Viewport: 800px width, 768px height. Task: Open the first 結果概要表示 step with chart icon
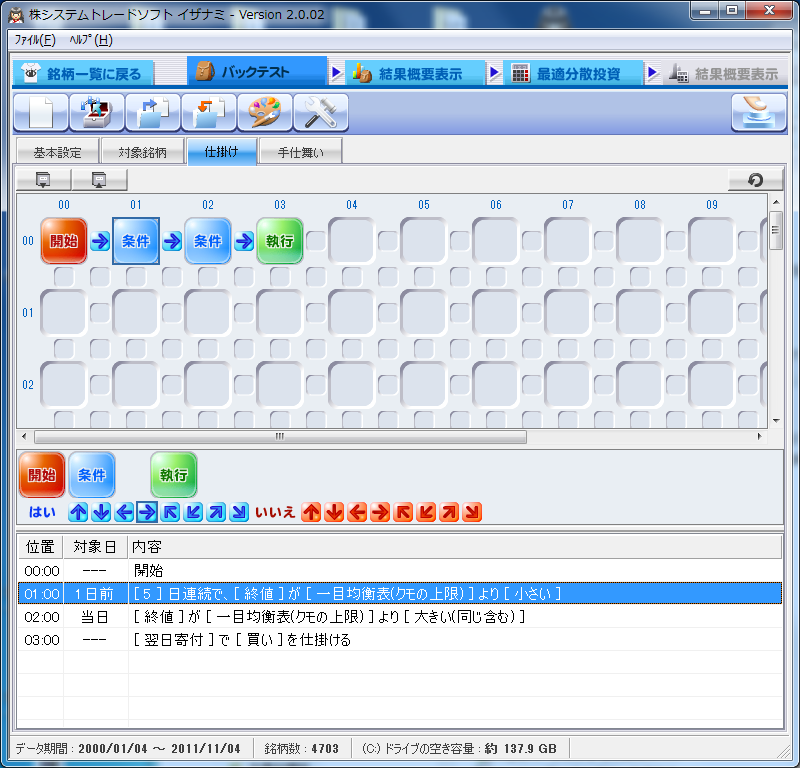click(414, 74)
